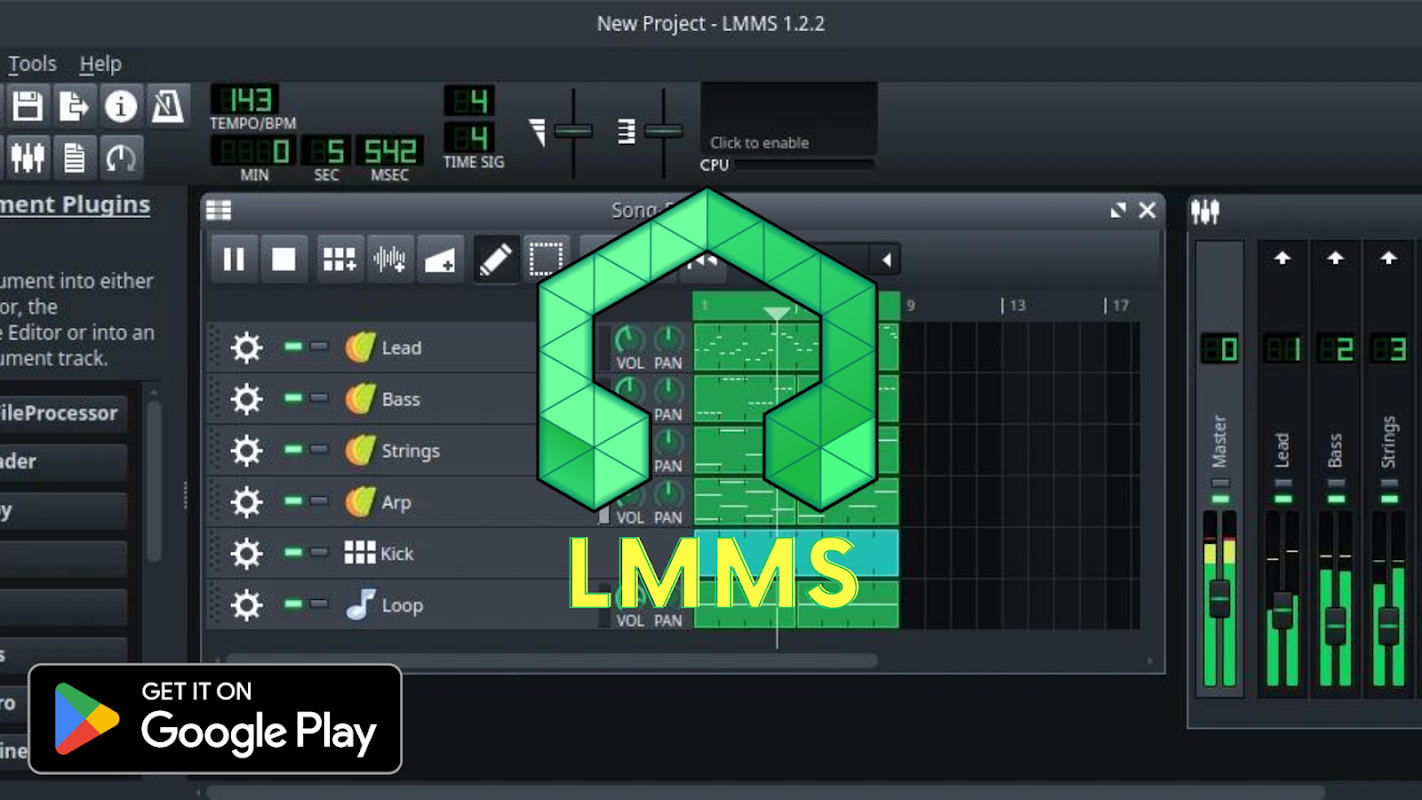
Task: Click the Master channel fader in mixer
Action: (1219, 597)
